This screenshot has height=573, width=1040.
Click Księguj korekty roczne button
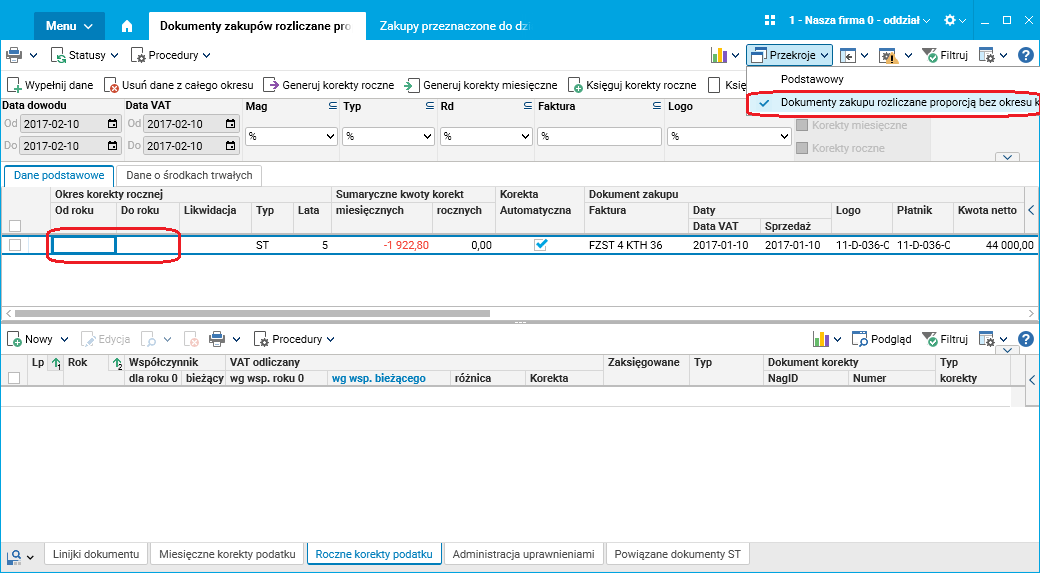[632, 85]
